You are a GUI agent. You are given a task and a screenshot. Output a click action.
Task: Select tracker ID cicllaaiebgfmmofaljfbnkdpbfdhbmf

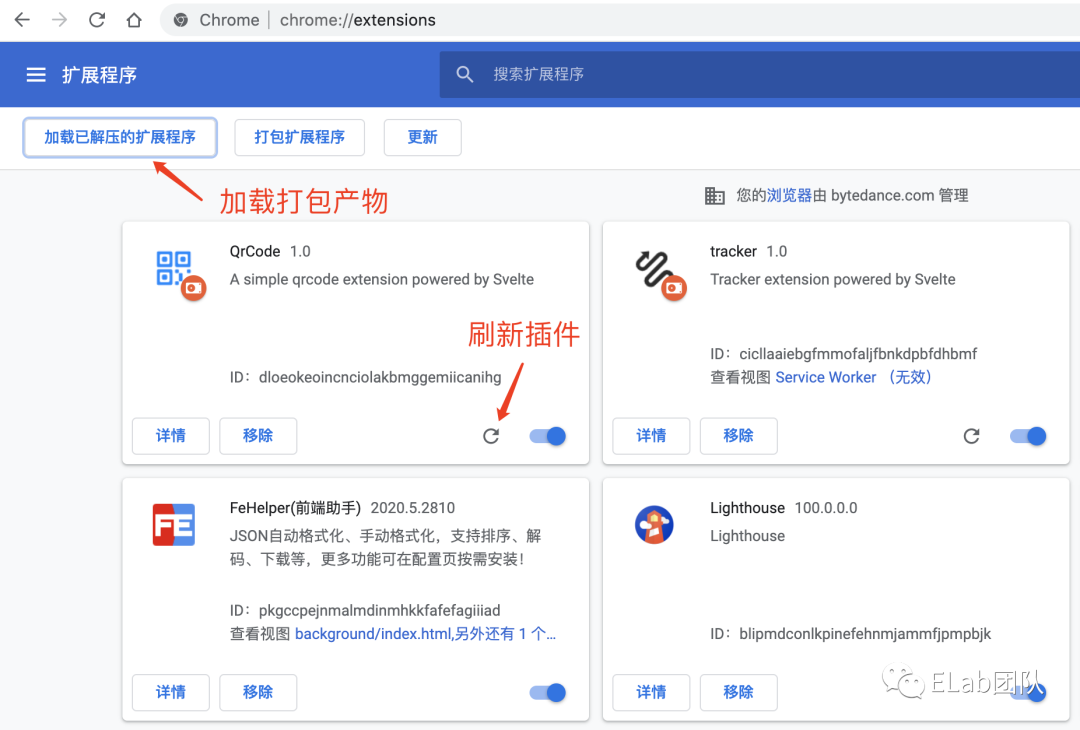(858, 354)
